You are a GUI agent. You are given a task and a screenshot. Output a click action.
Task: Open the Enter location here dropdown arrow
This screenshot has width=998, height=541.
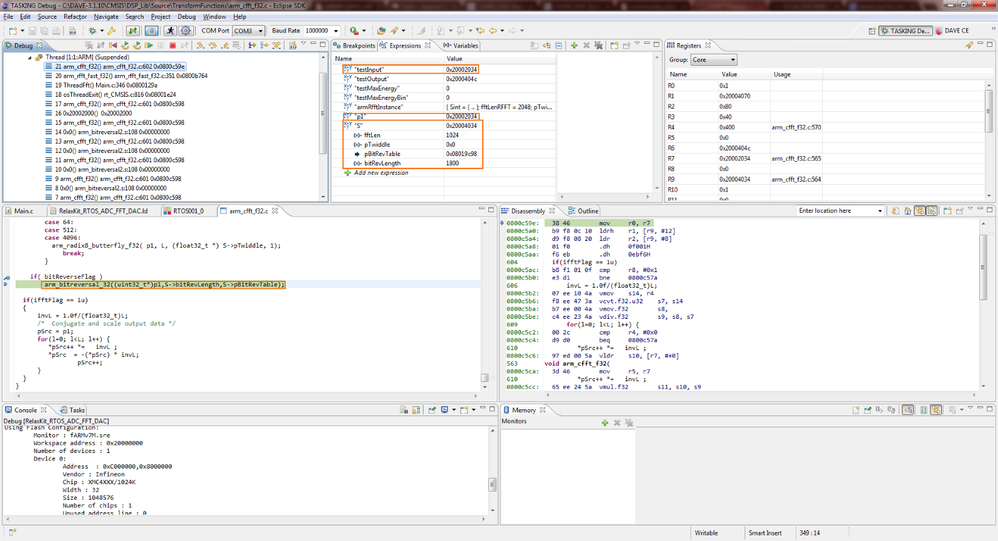click(x=880, y=211)
